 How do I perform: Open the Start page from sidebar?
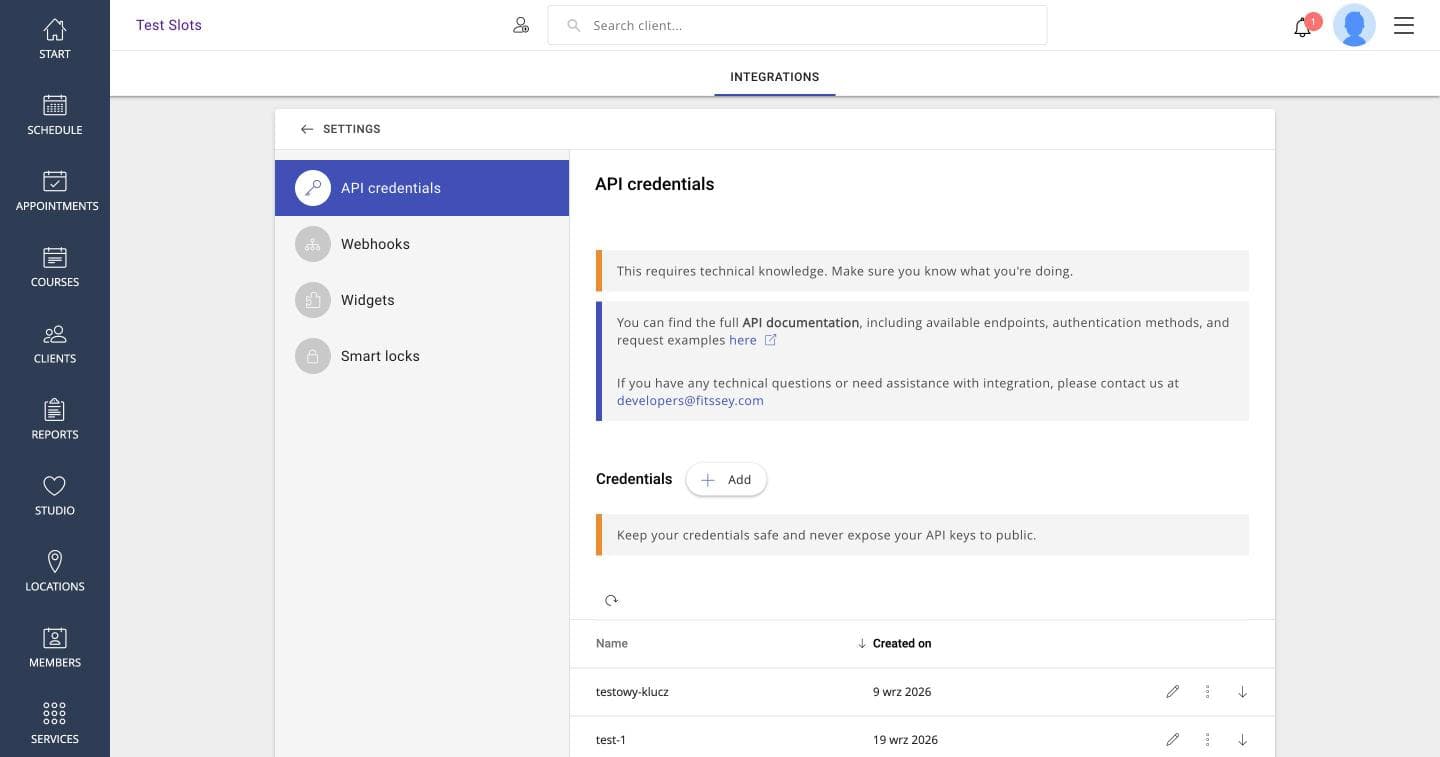tap(55, 39)
